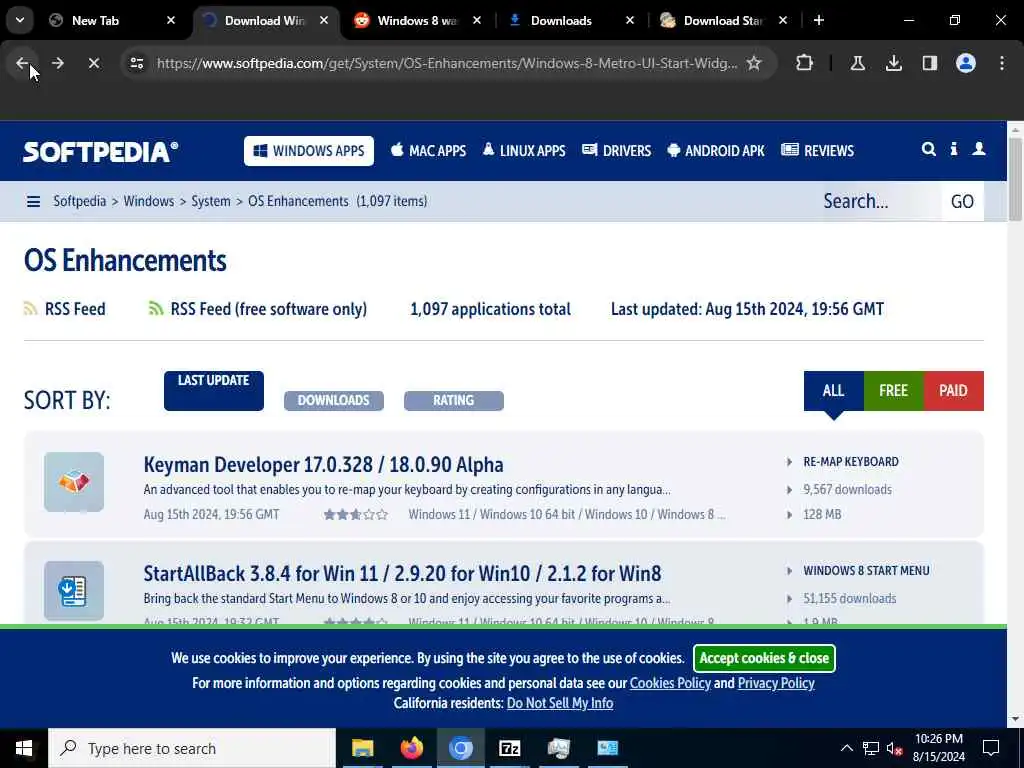Image resolution: width=1024 pixels, height=768 pixels.
Task: Open RSS Feed (free software only)
Action: point(258,309)
